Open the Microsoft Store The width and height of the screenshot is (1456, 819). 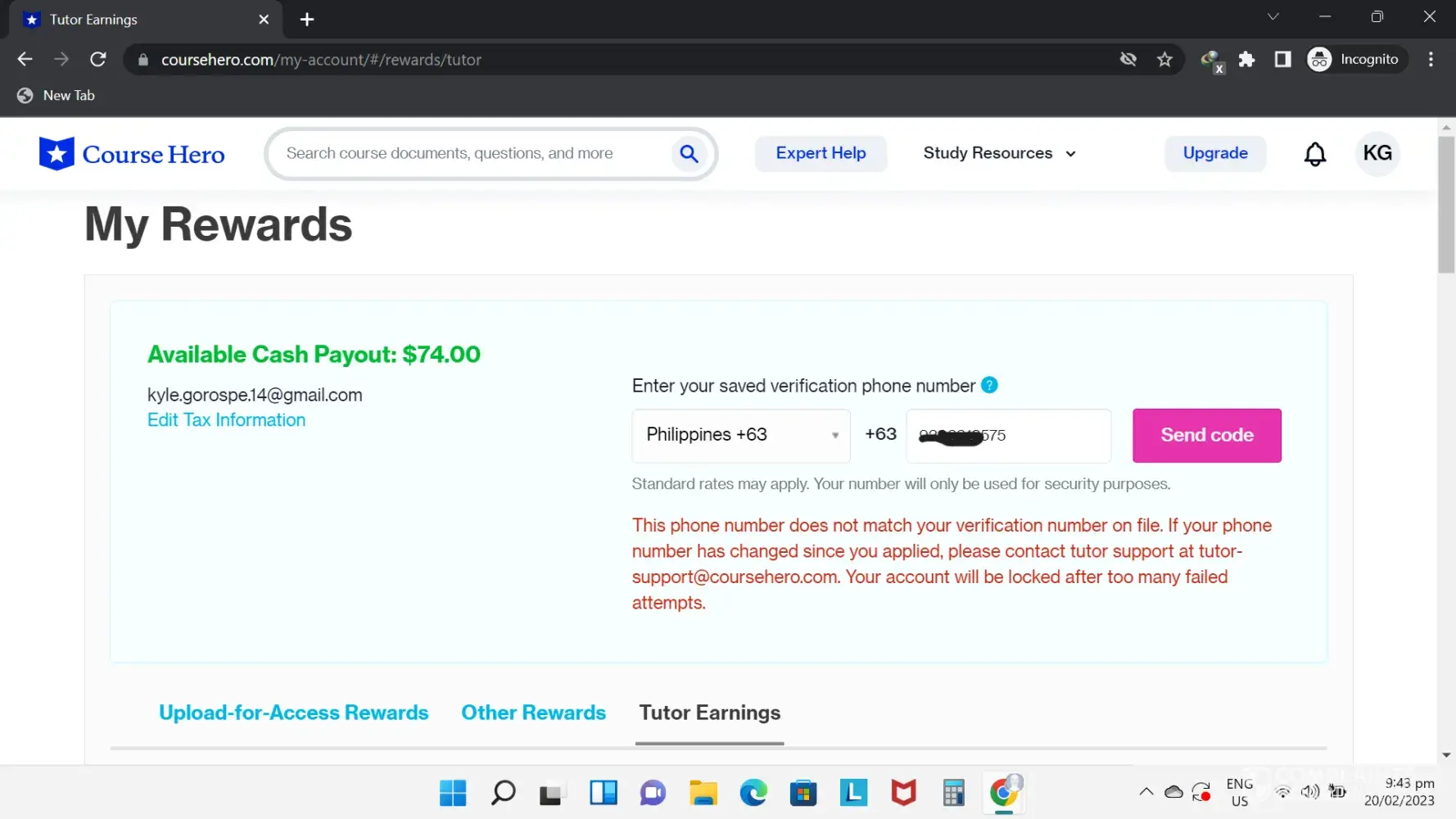(x=803, y=793)
